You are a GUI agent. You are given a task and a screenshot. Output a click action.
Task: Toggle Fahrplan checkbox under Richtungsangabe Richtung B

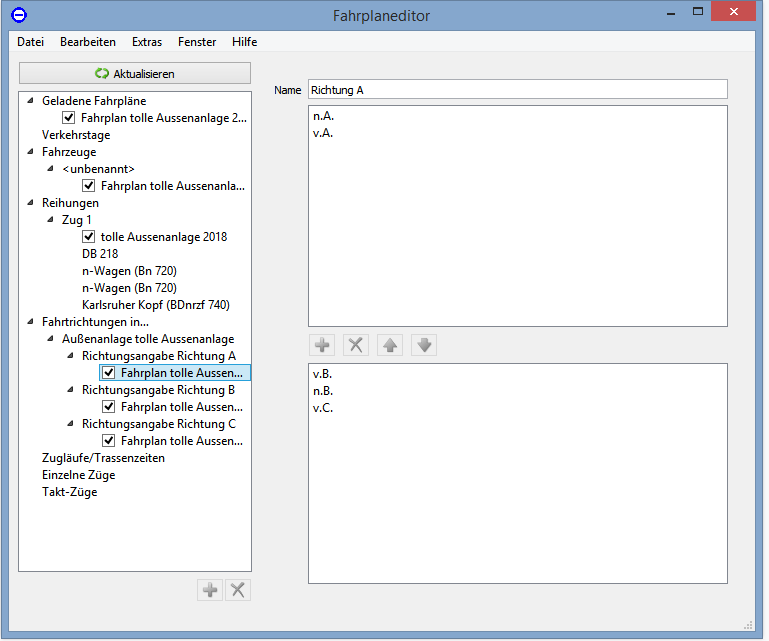109,407
